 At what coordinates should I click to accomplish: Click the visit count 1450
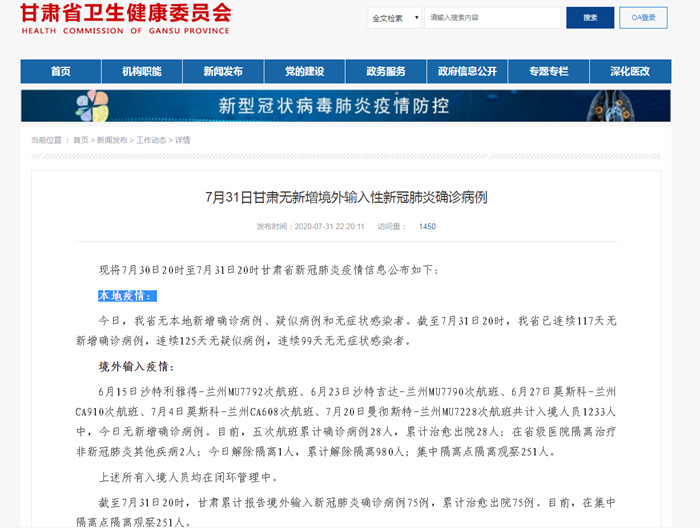coord(427,226)
